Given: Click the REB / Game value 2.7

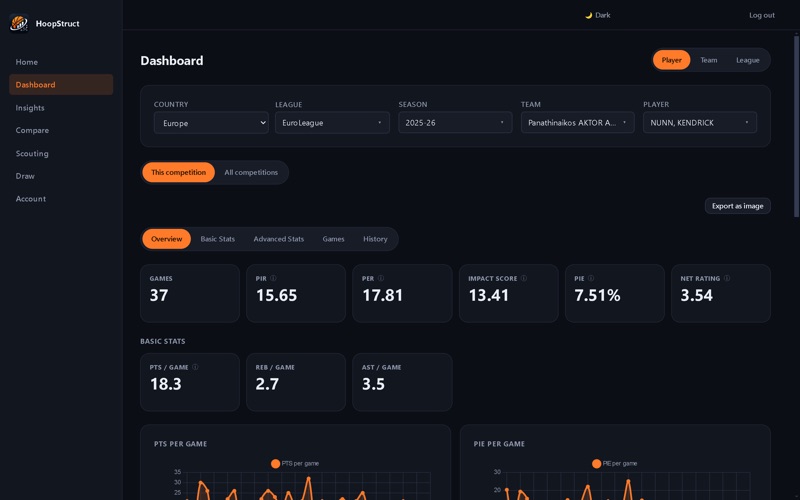Looking at the screenshot, I should point(267,384).
